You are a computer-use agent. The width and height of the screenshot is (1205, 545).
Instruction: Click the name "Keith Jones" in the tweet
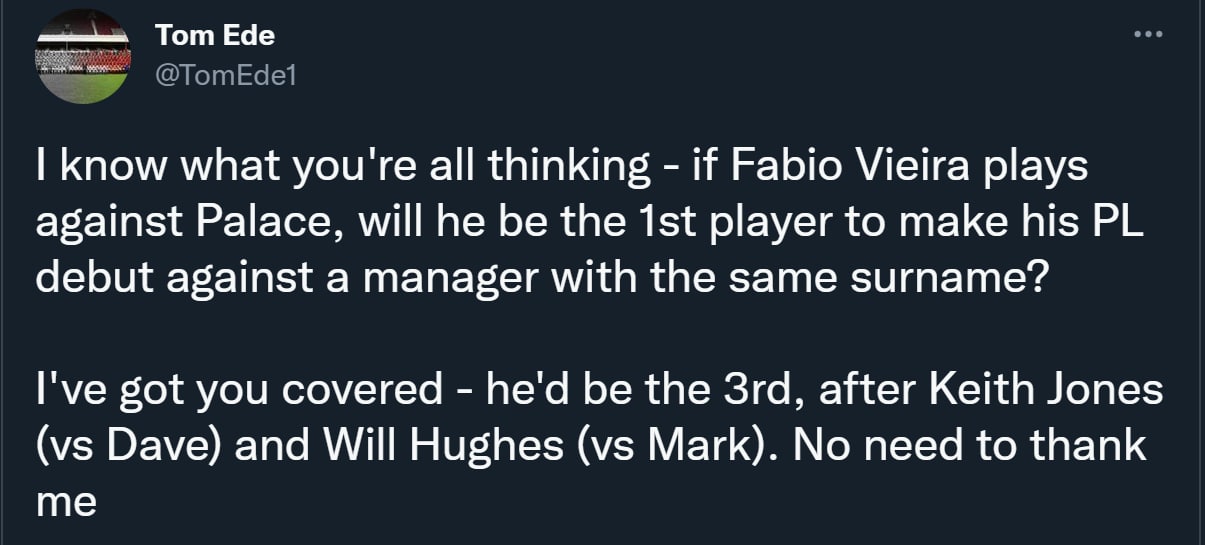[1046, 389]
